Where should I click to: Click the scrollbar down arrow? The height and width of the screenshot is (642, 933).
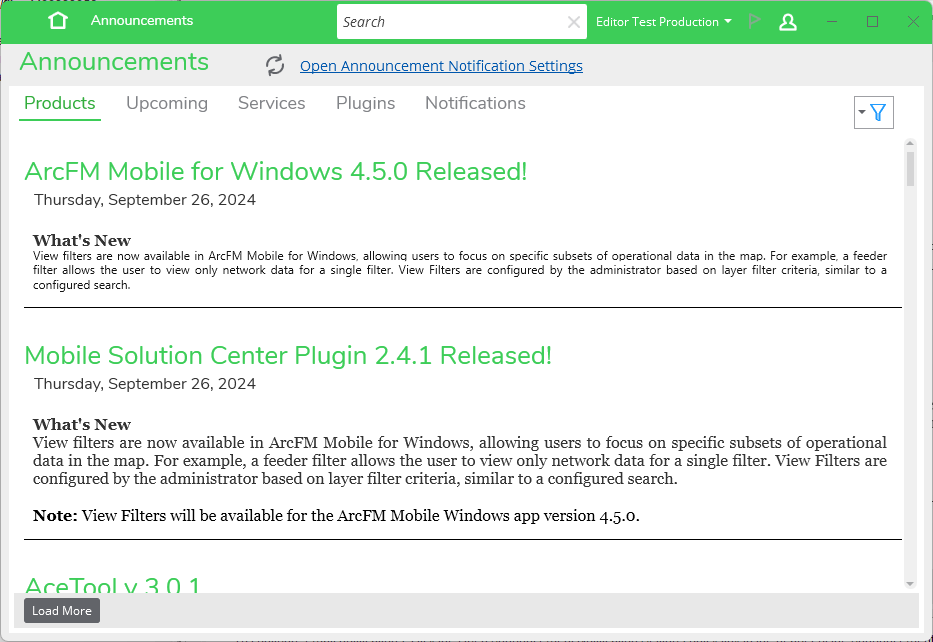(910, 584)
